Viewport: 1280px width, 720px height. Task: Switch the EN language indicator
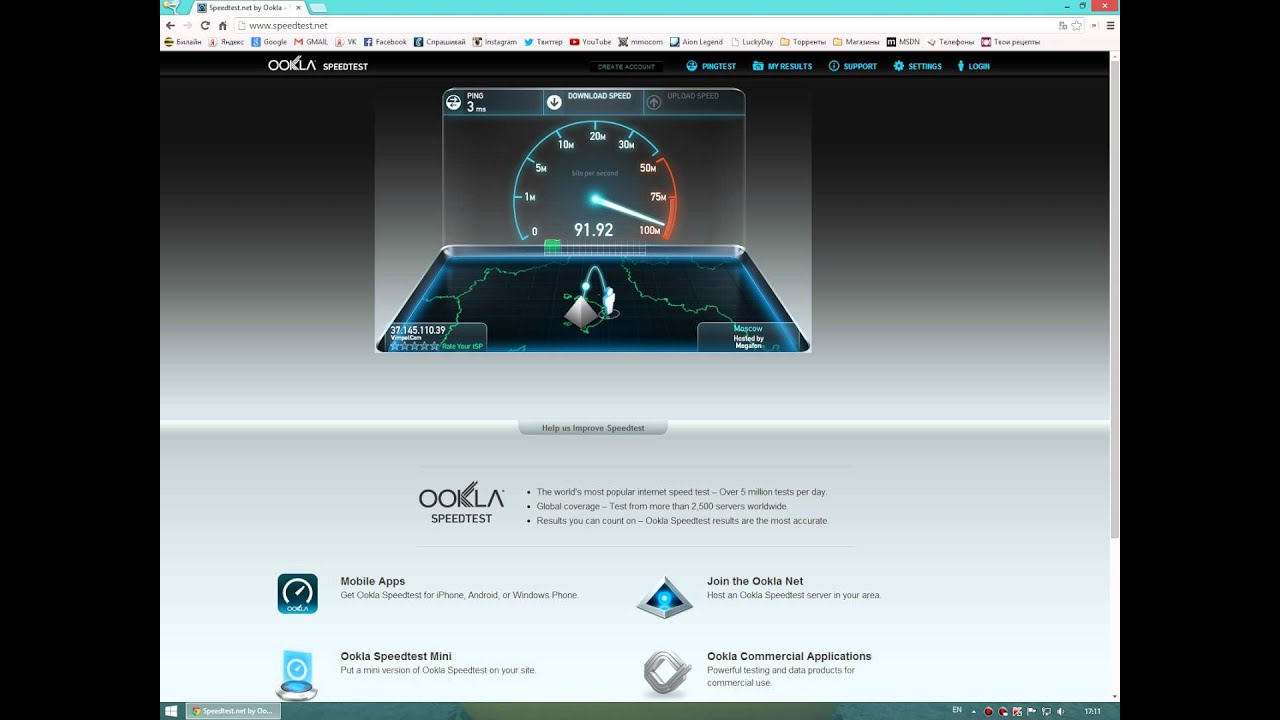pyautogui.click(x=957, y=710)
